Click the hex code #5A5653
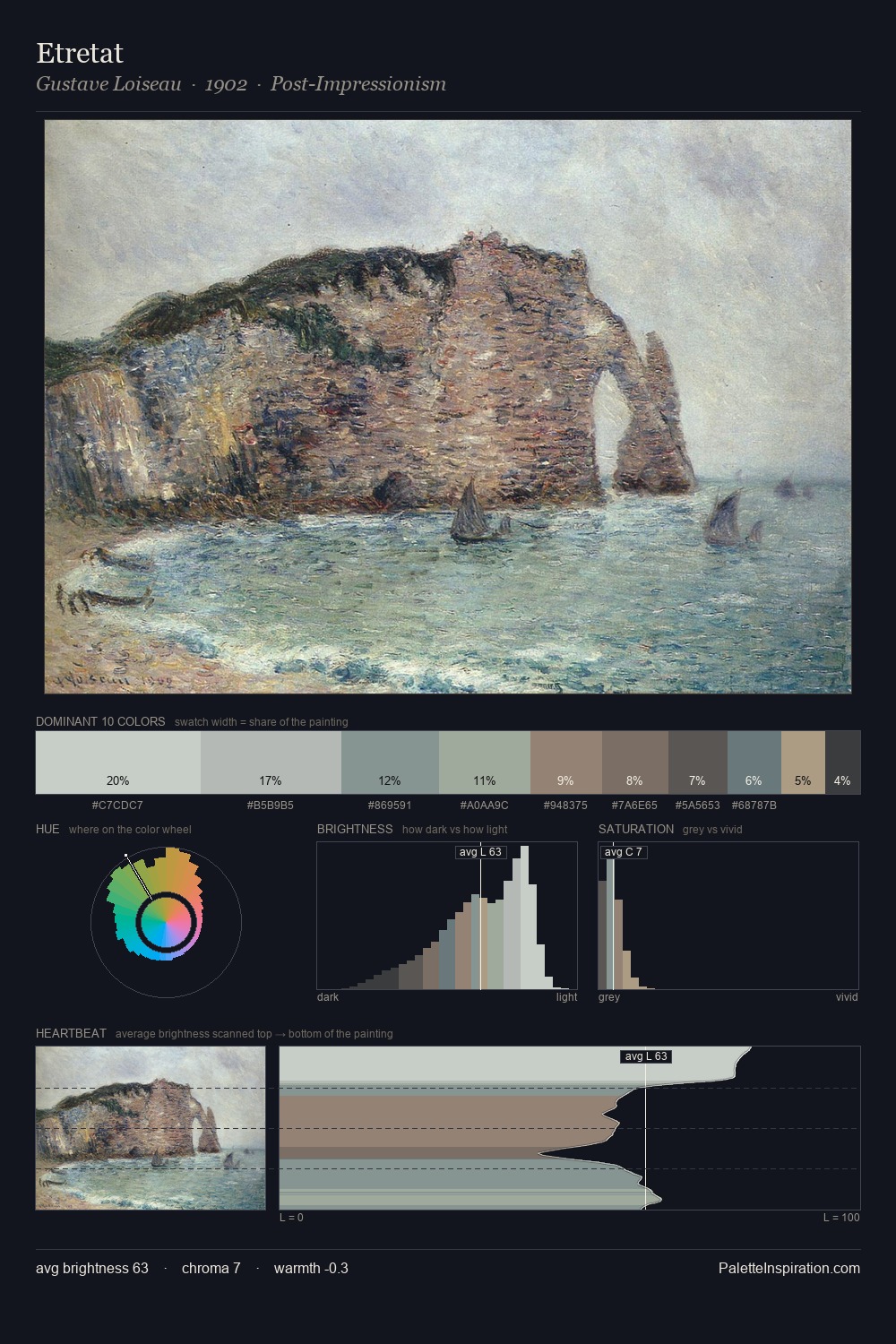 click(x=697, y=806)
